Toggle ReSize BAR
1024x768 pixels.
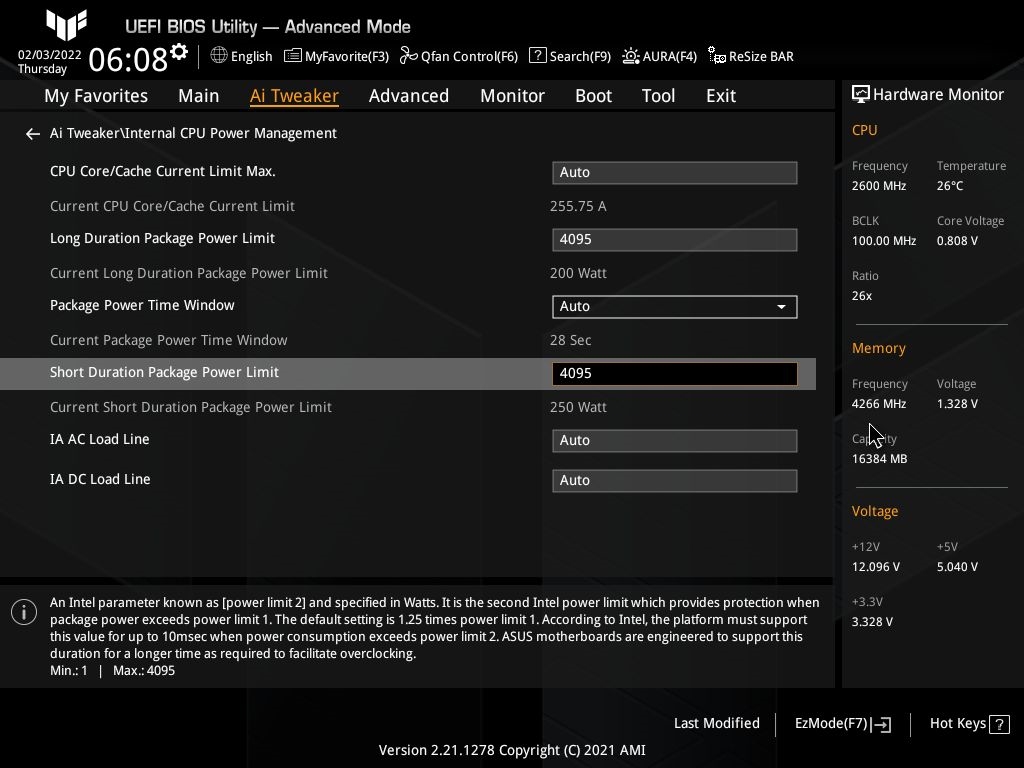coord(751,56)
